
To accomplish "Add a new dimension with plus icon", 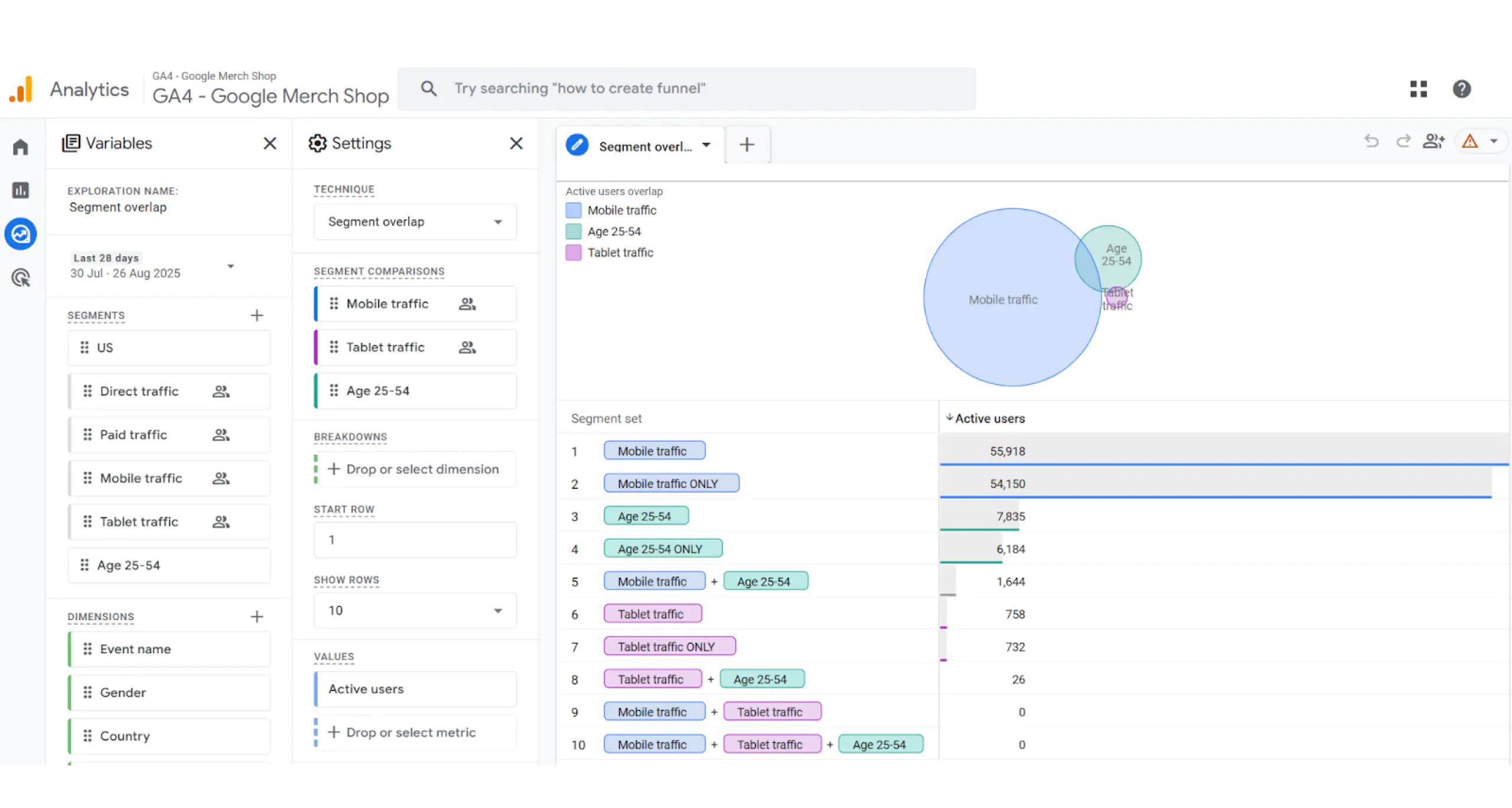I will coord(257,617).
